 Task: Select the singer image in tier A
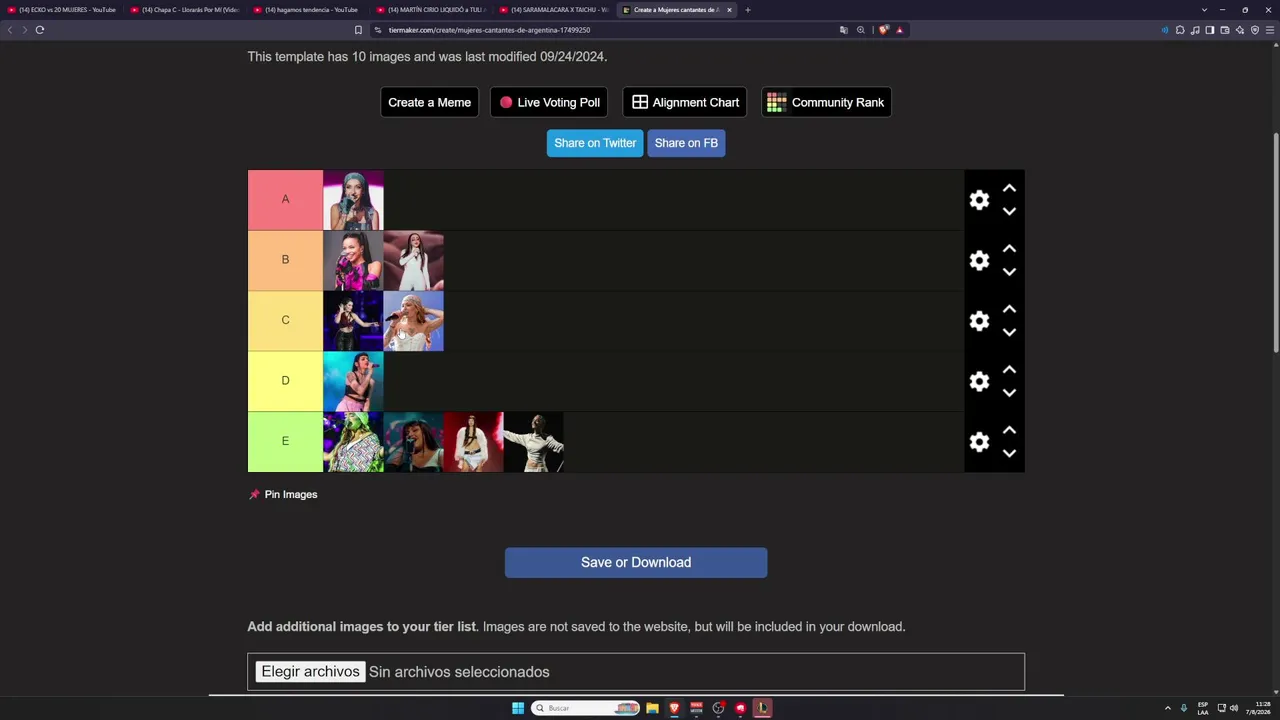coord(353,200)
